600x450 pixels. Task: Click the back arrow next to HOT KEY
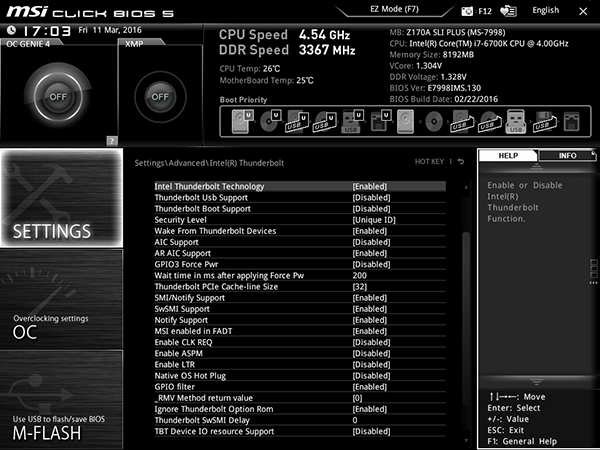click(461, 161)
